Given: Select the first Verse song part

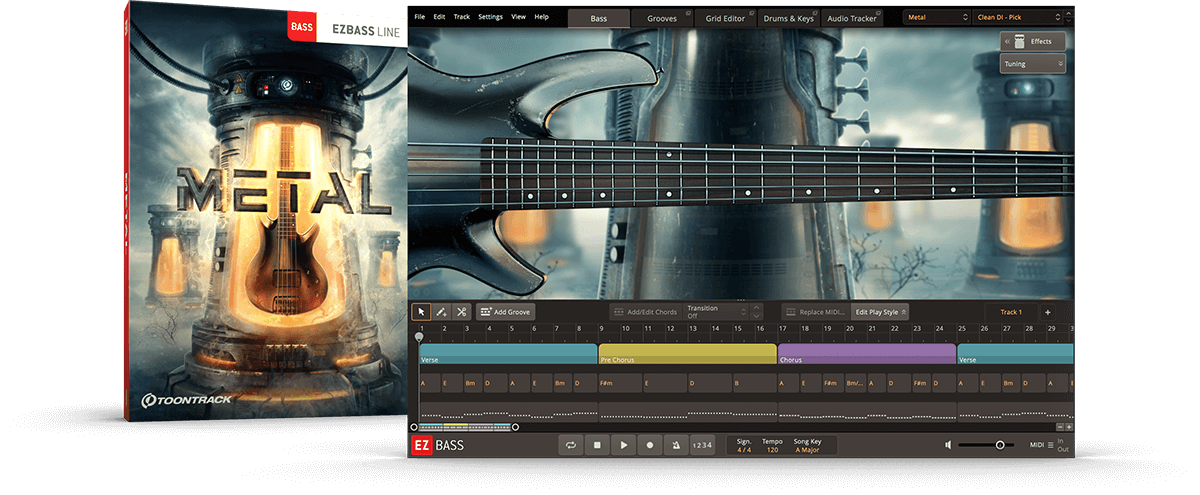Looking at the screenshot, I should (x=508, y=354).
